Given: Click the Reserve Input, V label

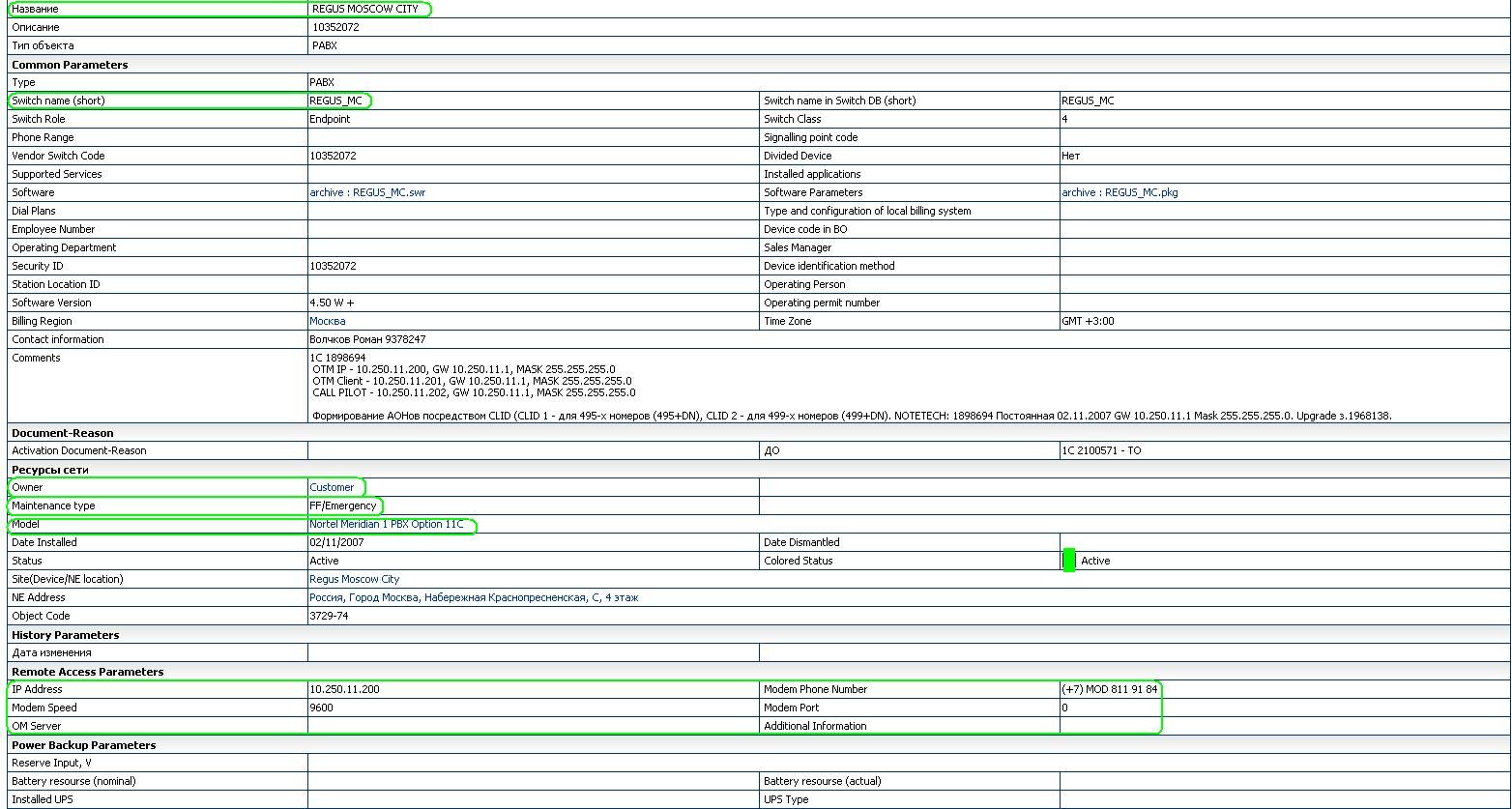Looking at the screenshot, I should [51, 763].
